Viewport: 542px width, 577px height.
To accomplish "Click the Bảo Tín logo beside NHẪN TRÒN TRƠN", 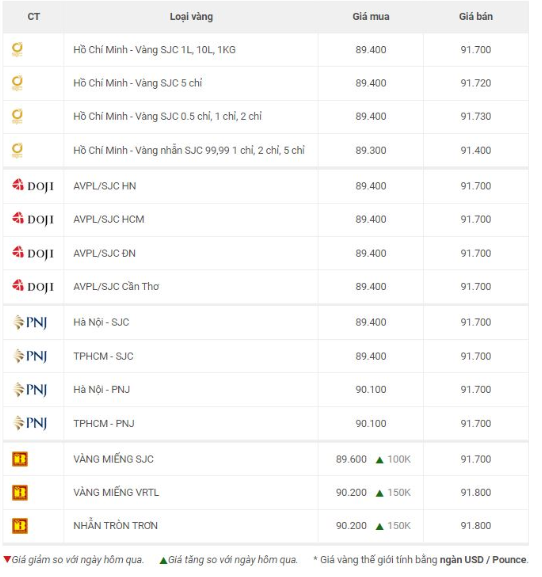I will pos(20,526).
